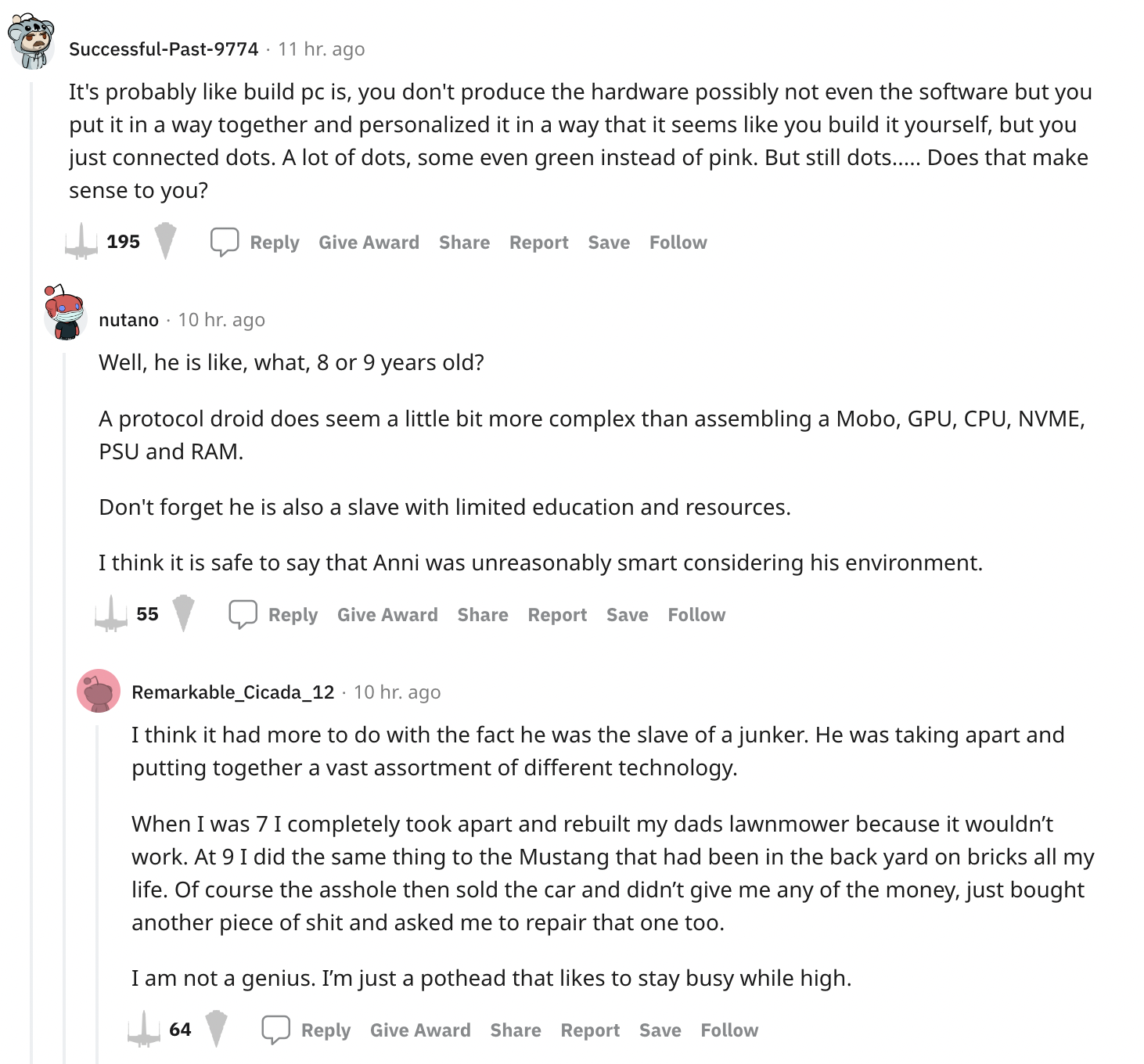Viewport: 1144px width, 1064px height.
Task: Upvote Remarkable_Cicada_12's comment
Action: point(143,1030)
